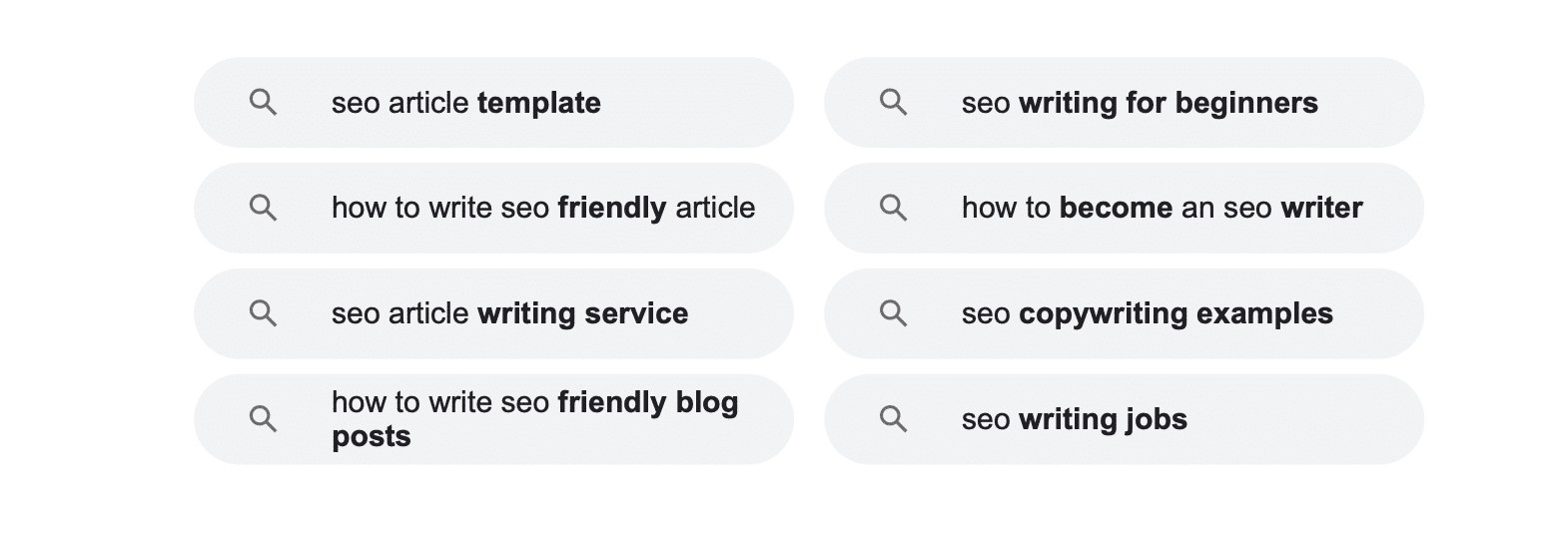1568x535 pixels.
Task: Click the bold text 'copywriting examples'
Action: pyautogui.click(x=1176, y=313)
